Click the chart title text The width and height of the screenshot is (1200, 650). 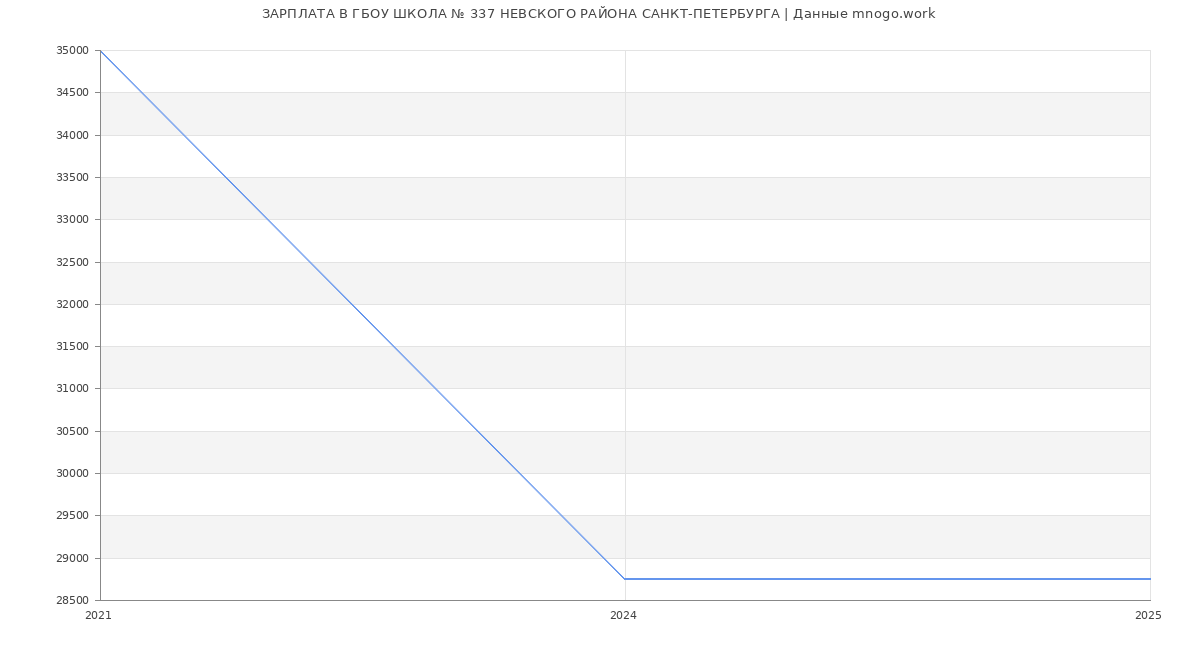[x=598, y=14]
